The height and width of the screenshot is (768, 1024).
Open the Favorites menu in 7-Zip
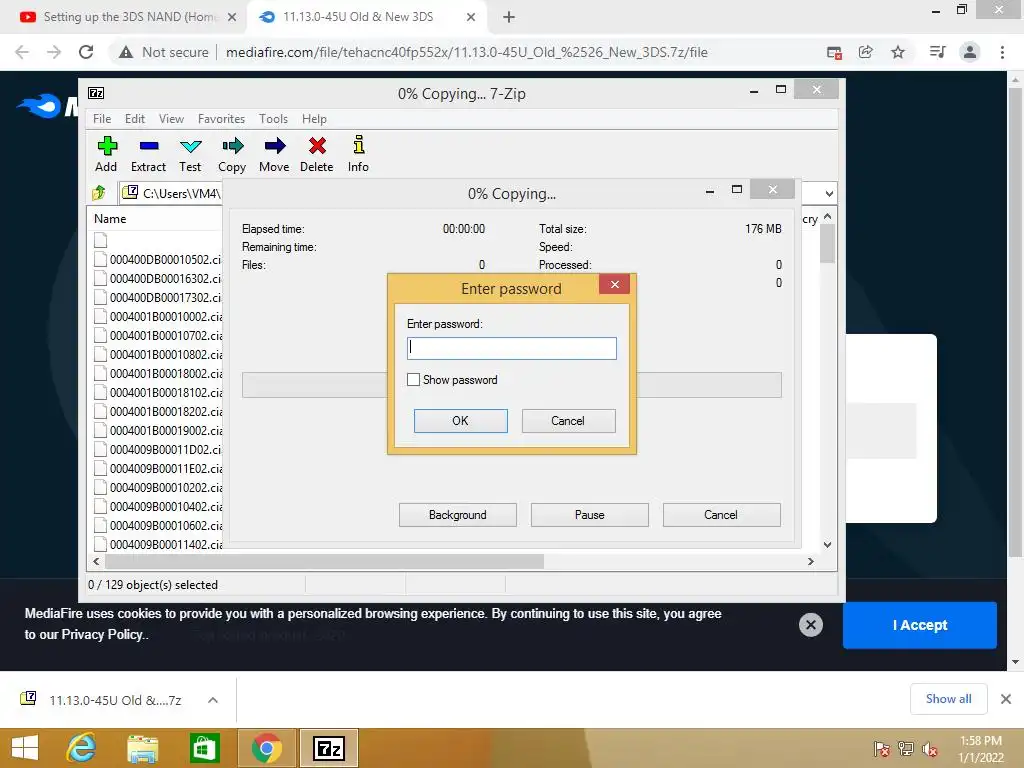[221, 119]
